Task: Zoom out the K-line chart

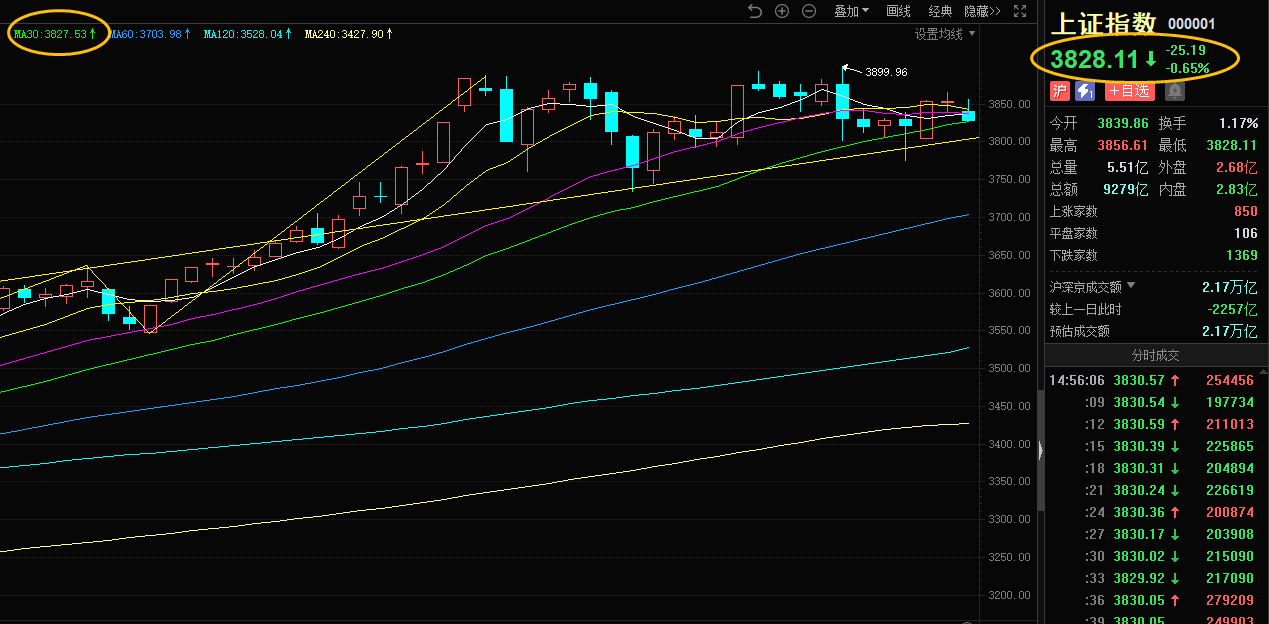Action: [x=809, y=11]
